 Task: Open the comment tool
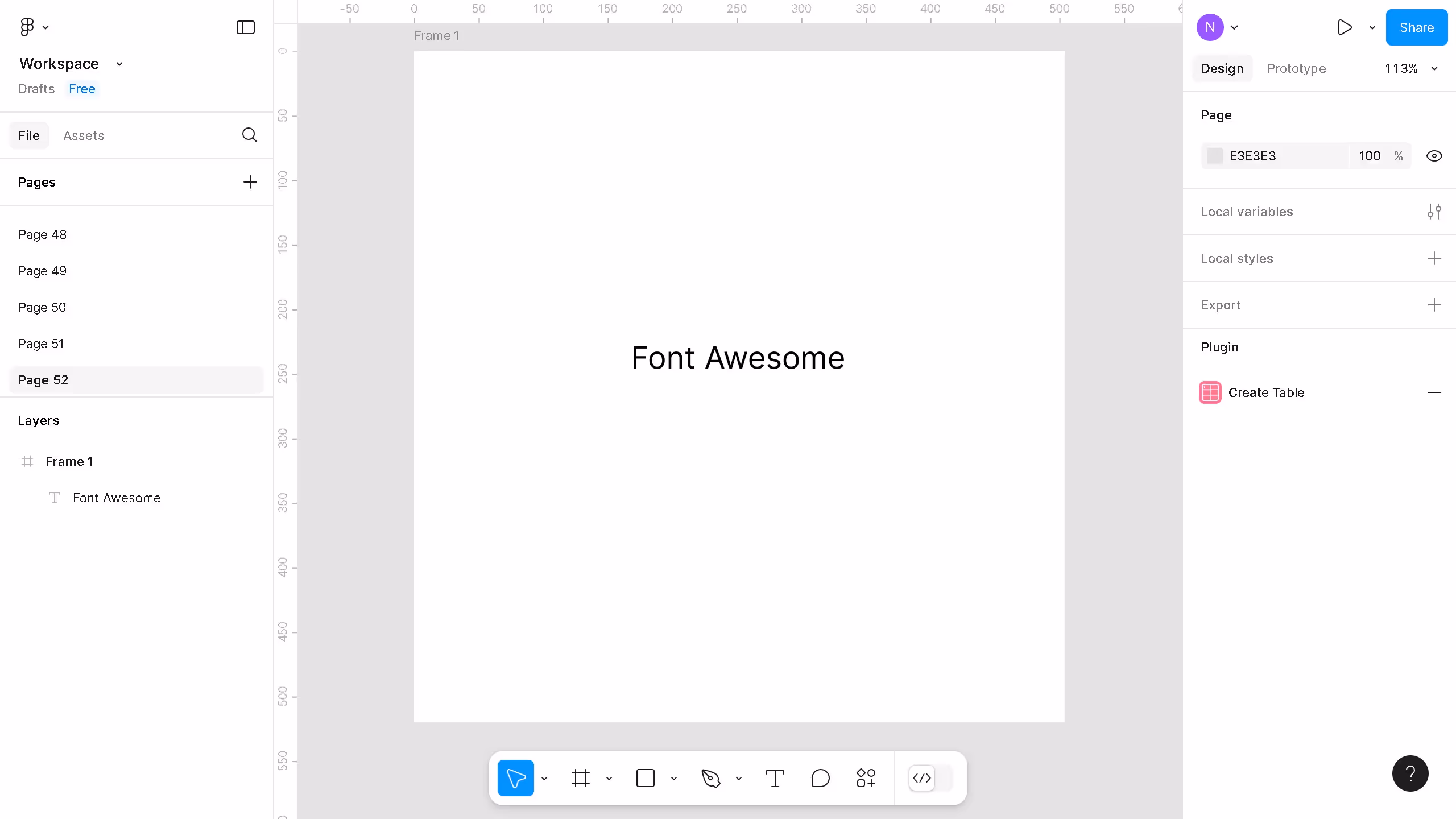[820, 778]
